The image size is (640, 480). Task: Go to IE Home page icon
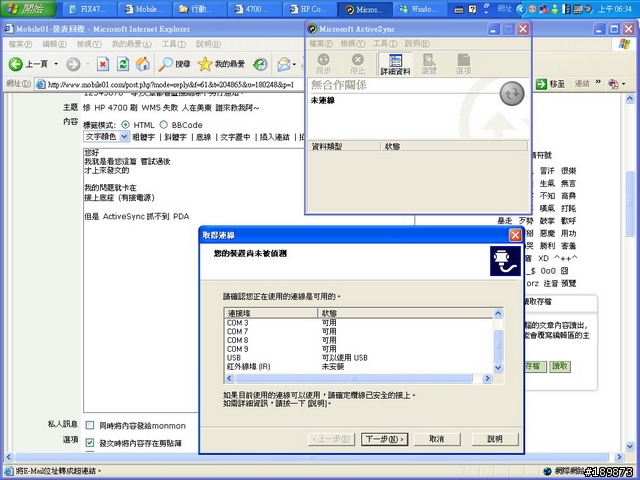tap(143, 64)
